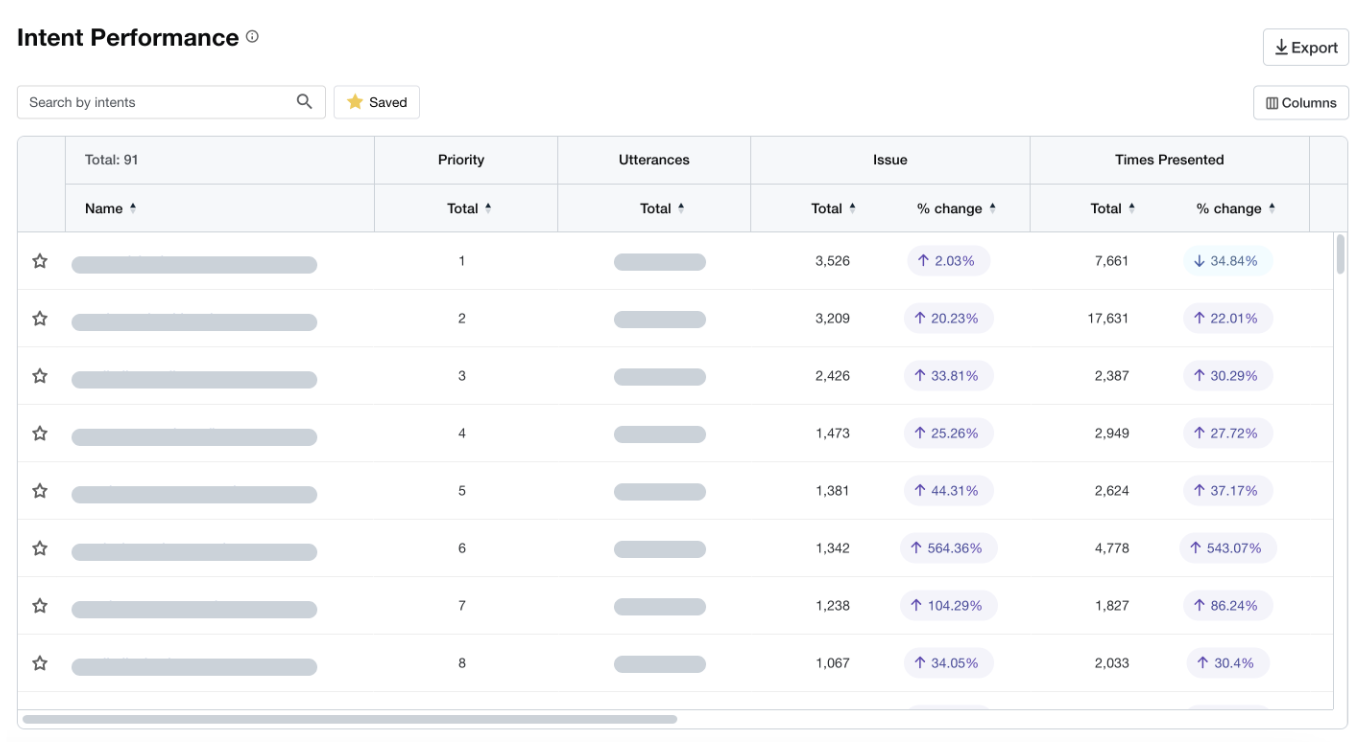Mark priority 6 row with star
Viewport: 1366px width, 742px height.
40,548
